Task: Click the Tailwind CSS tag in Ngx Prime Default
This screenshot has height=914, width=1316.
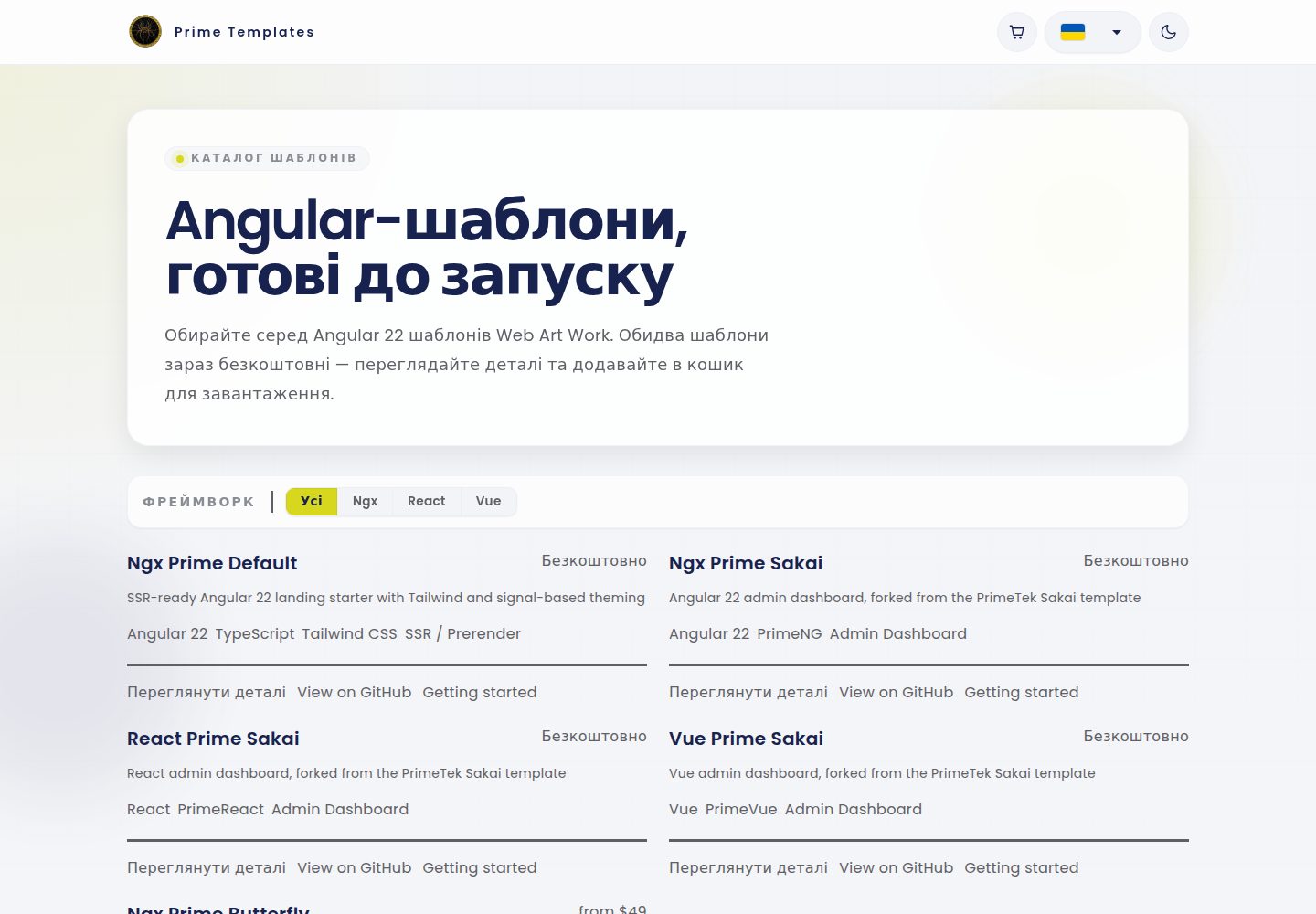Action: 349,633
